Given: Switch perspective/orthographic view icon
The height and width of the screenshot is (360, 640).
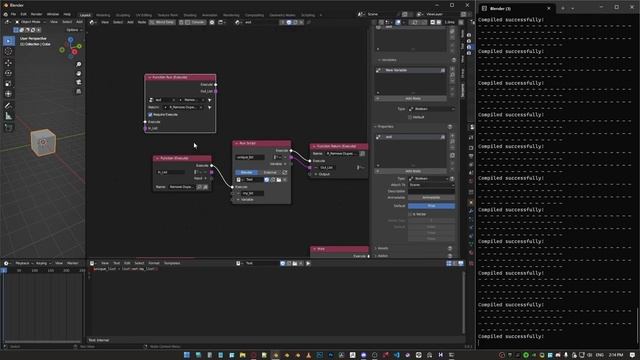Looking at the screenshot, I should click(x=78, y=91).
